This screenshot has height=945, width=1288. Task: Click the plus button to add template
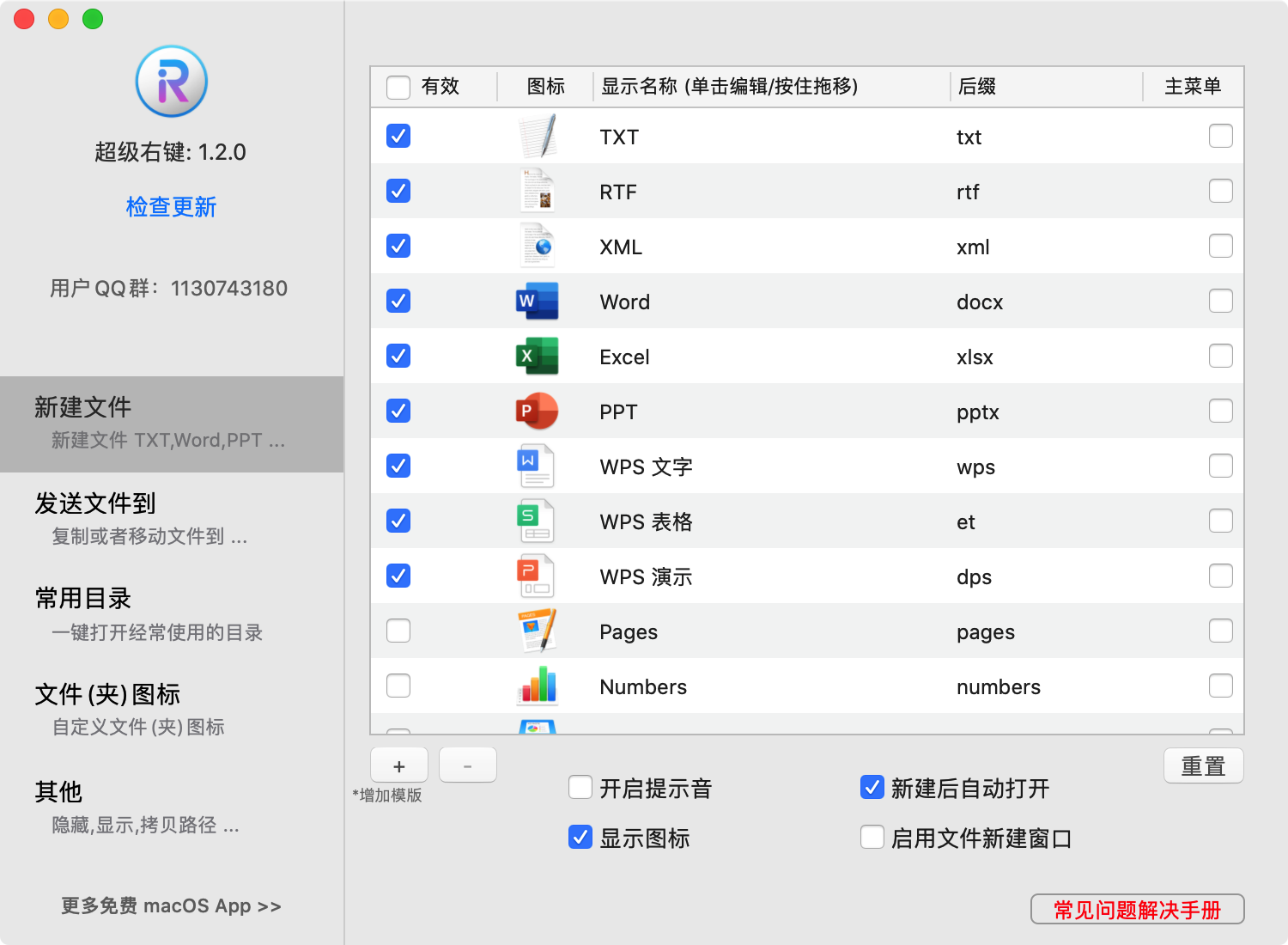399,765
